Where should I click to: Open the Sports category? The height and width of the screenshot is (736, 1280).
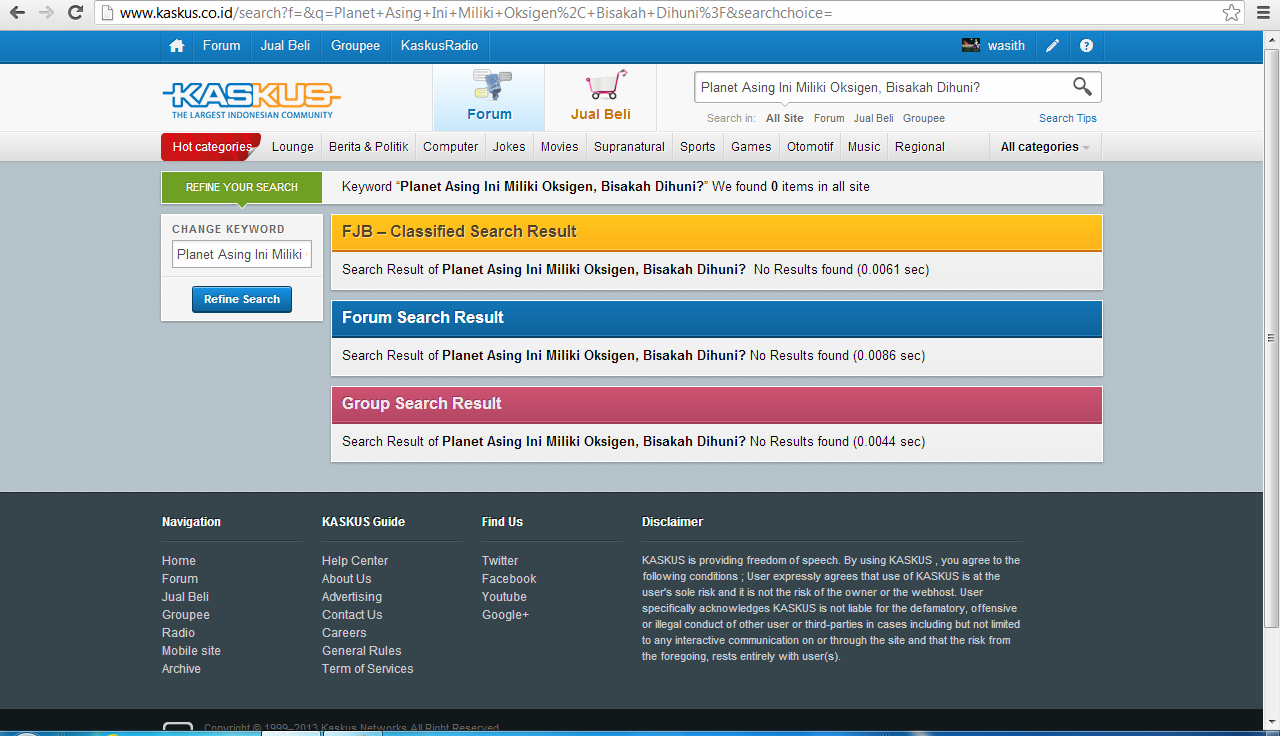698,147
